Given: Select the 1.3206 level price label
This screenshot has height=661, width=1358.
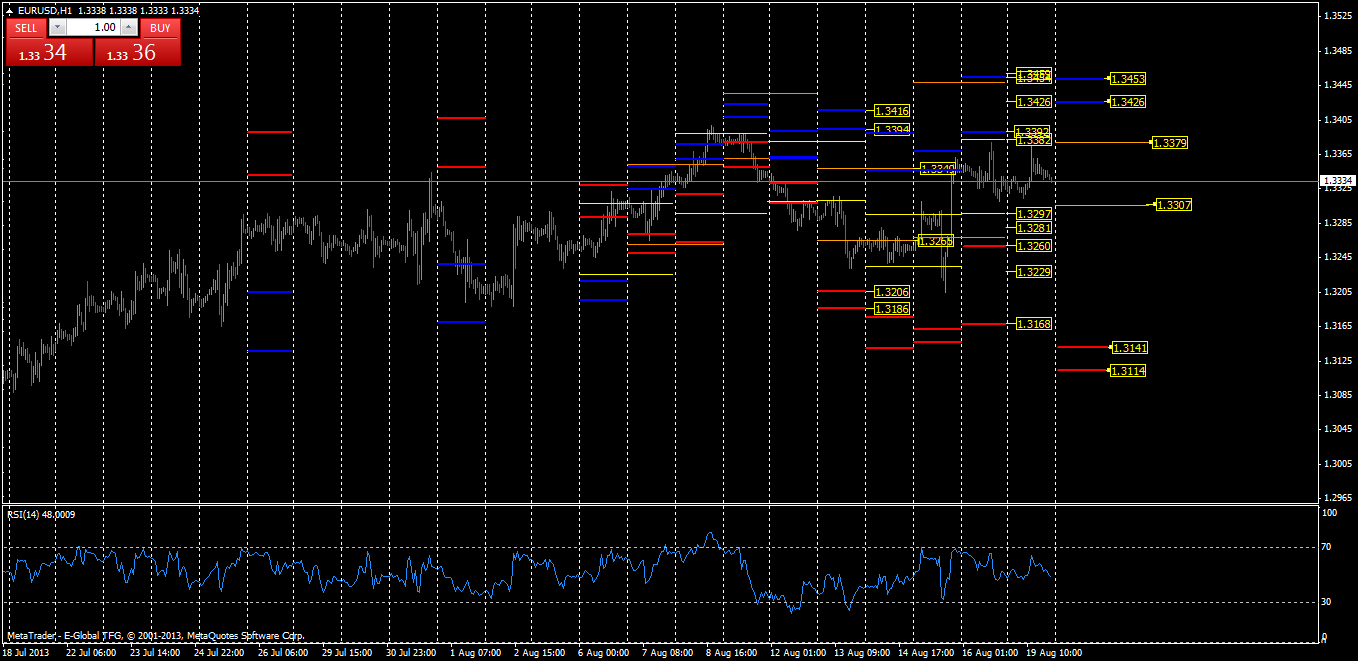Looking at the screenshot, I should tap(891, 291).
